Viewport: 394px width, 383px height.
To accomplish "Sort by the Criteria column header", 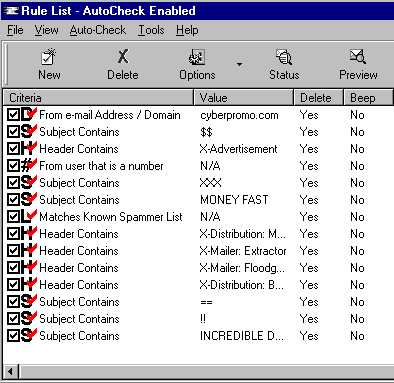I will point(98,98).
